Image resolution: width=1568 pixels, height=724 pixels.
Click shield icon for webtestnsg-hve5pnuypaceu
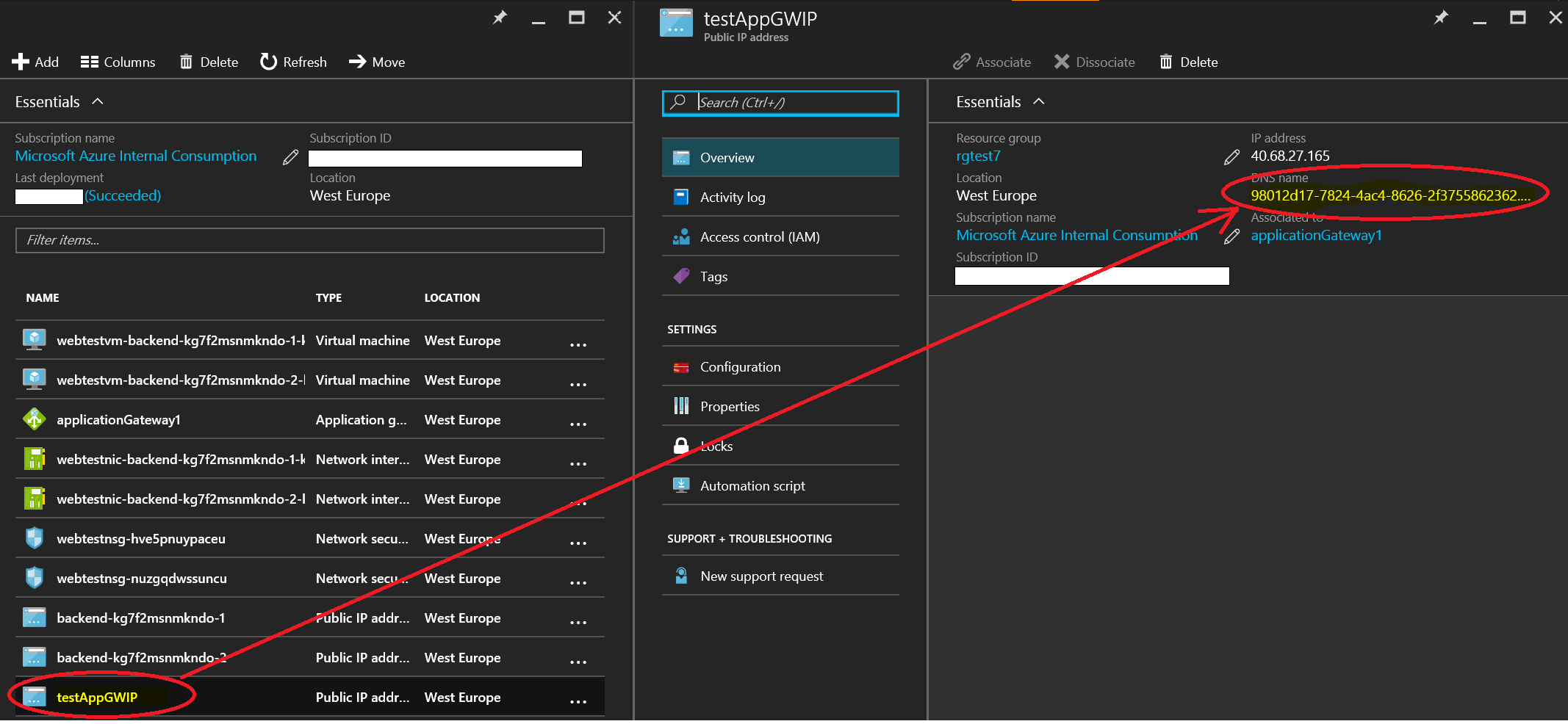pyautogui.click(x=34, y=537)
